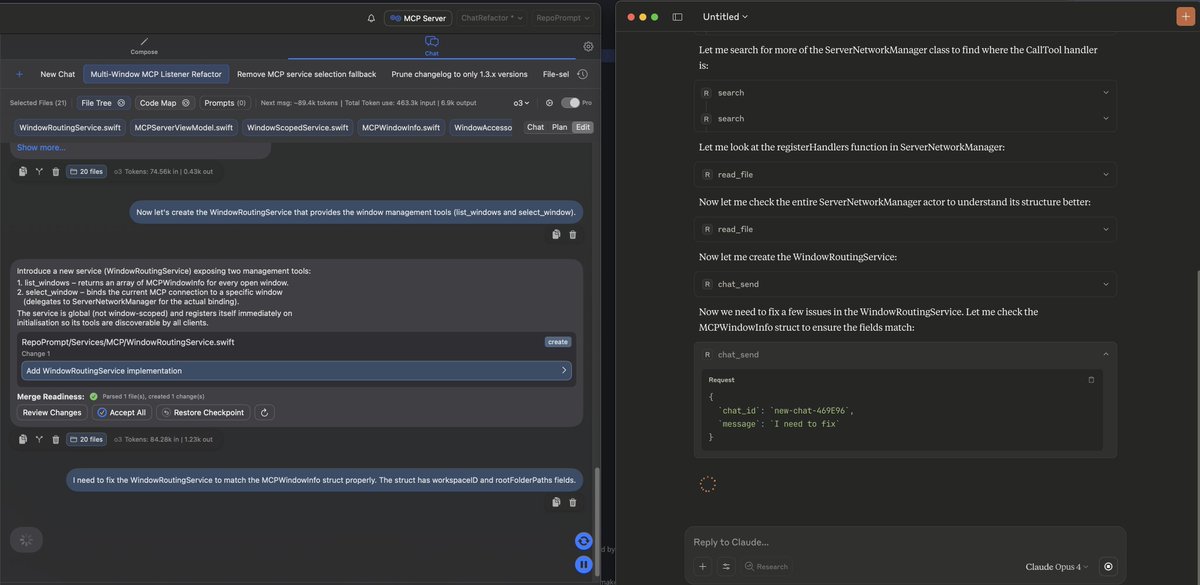The width and height of the screenshot is (1200, 585).
Task: Open 20 files chip with 84.28k tokens
Action: tap(86, 439)
